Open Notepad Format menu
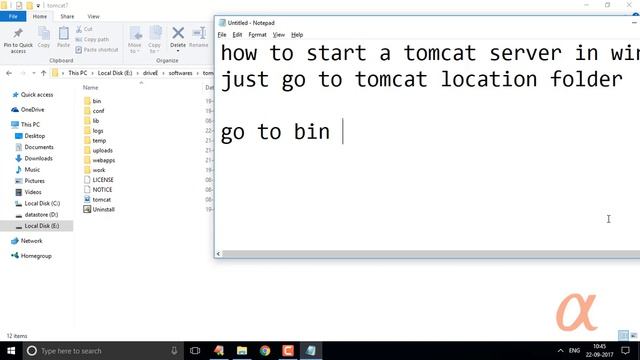 coord(258,35)
